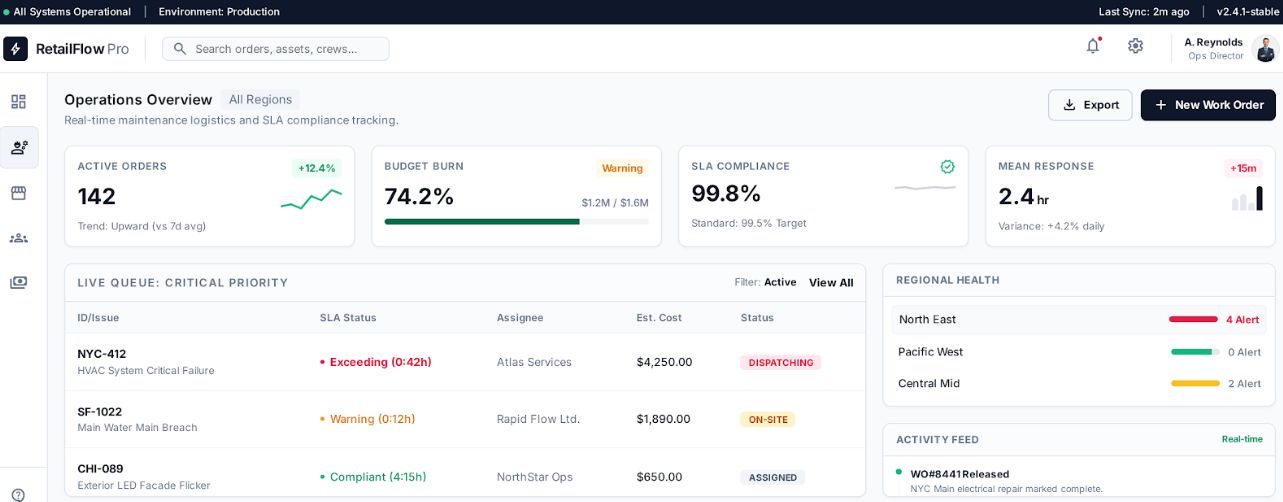The height and width of the screenshot is (502, 1283).
Task: Click Warning (0:12h) SLA status
Action: (367, 419)
